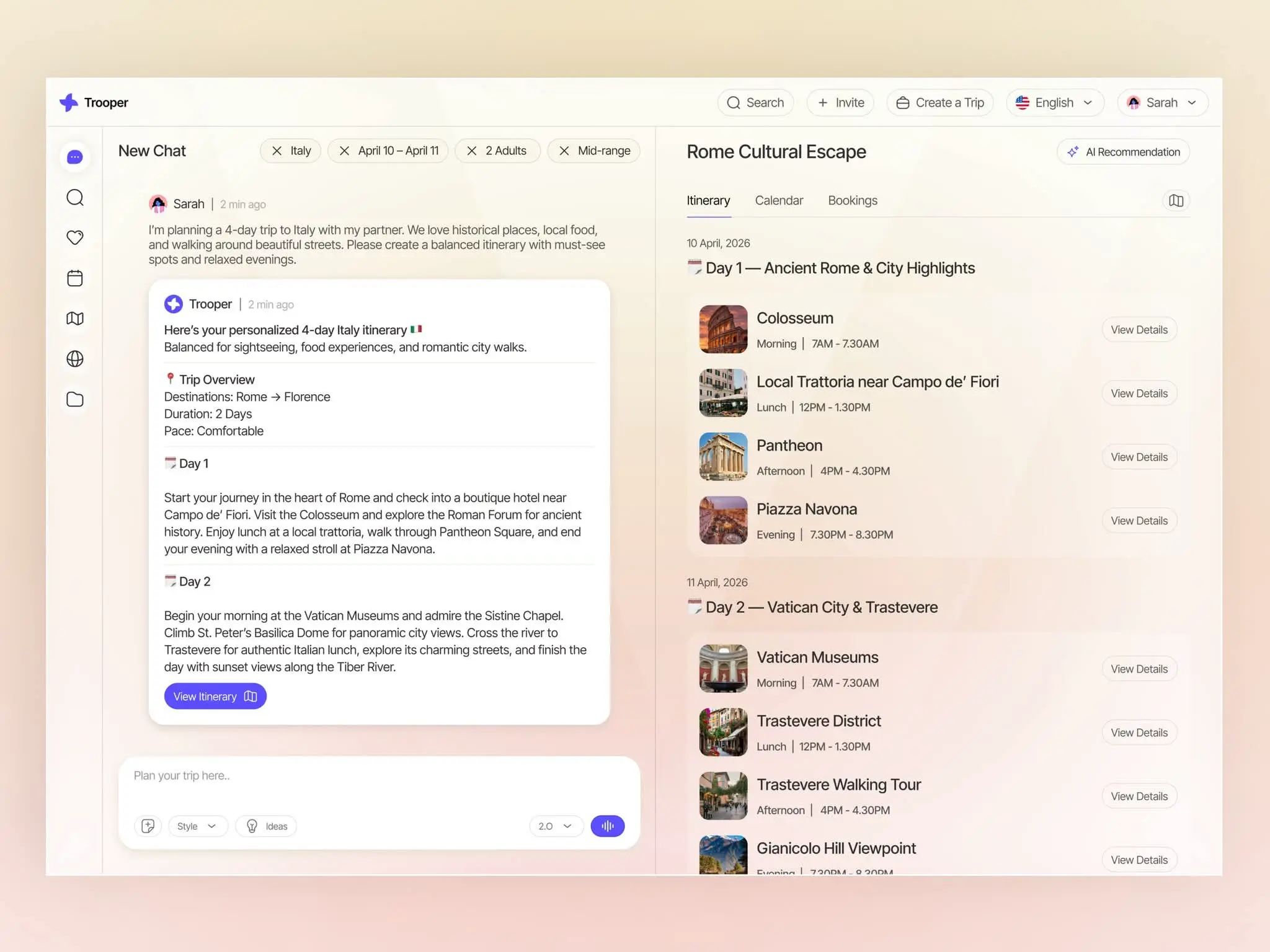Click the sidebar map icon
This screenshot has width=1270, height=952.
74,319
